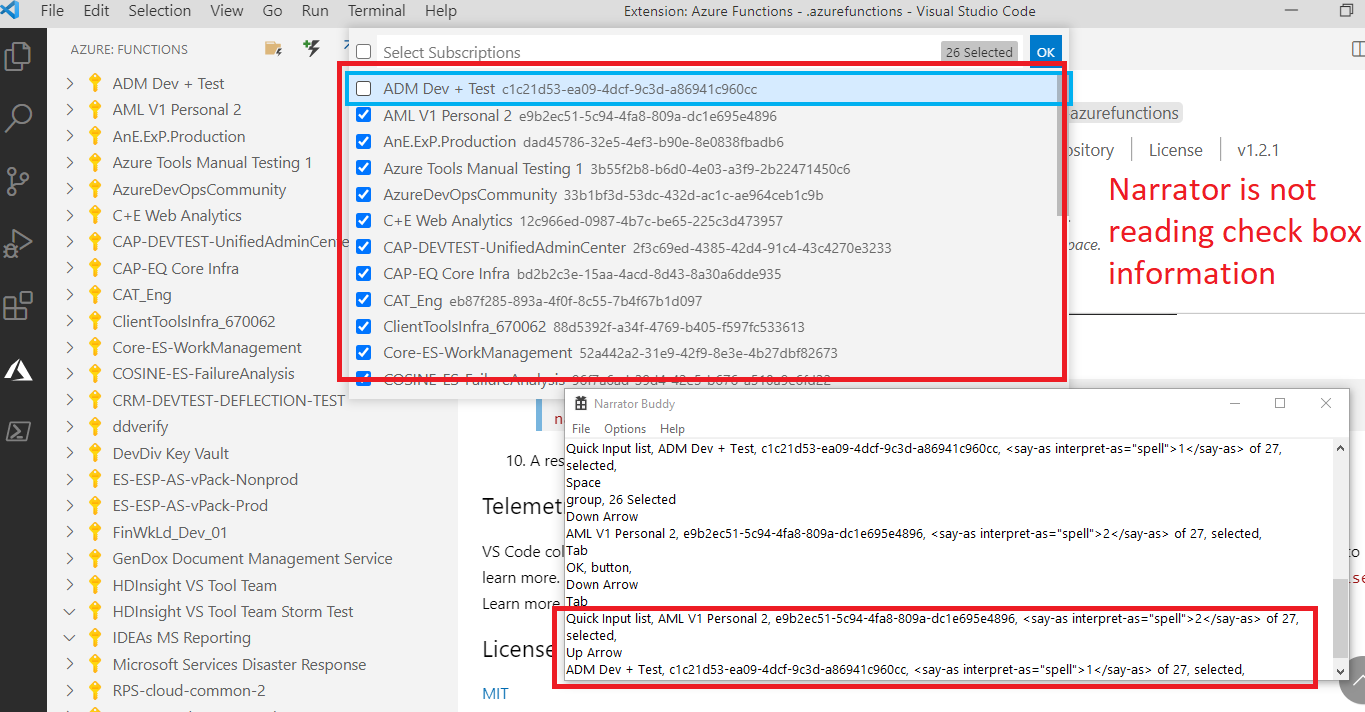
Task: Collapse HDInsight VS Tool Team Storm Test
Action: click(x=70, y=612)
